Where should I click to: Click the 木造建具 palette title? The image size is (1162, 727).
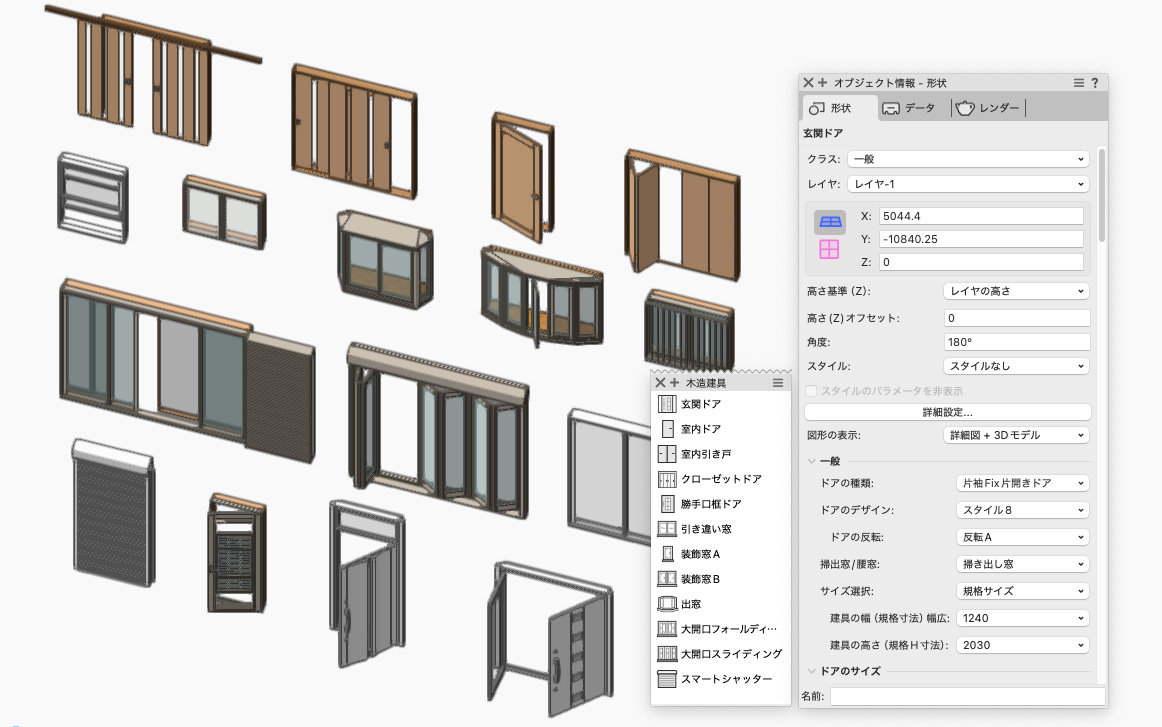[x=706, y=383]
